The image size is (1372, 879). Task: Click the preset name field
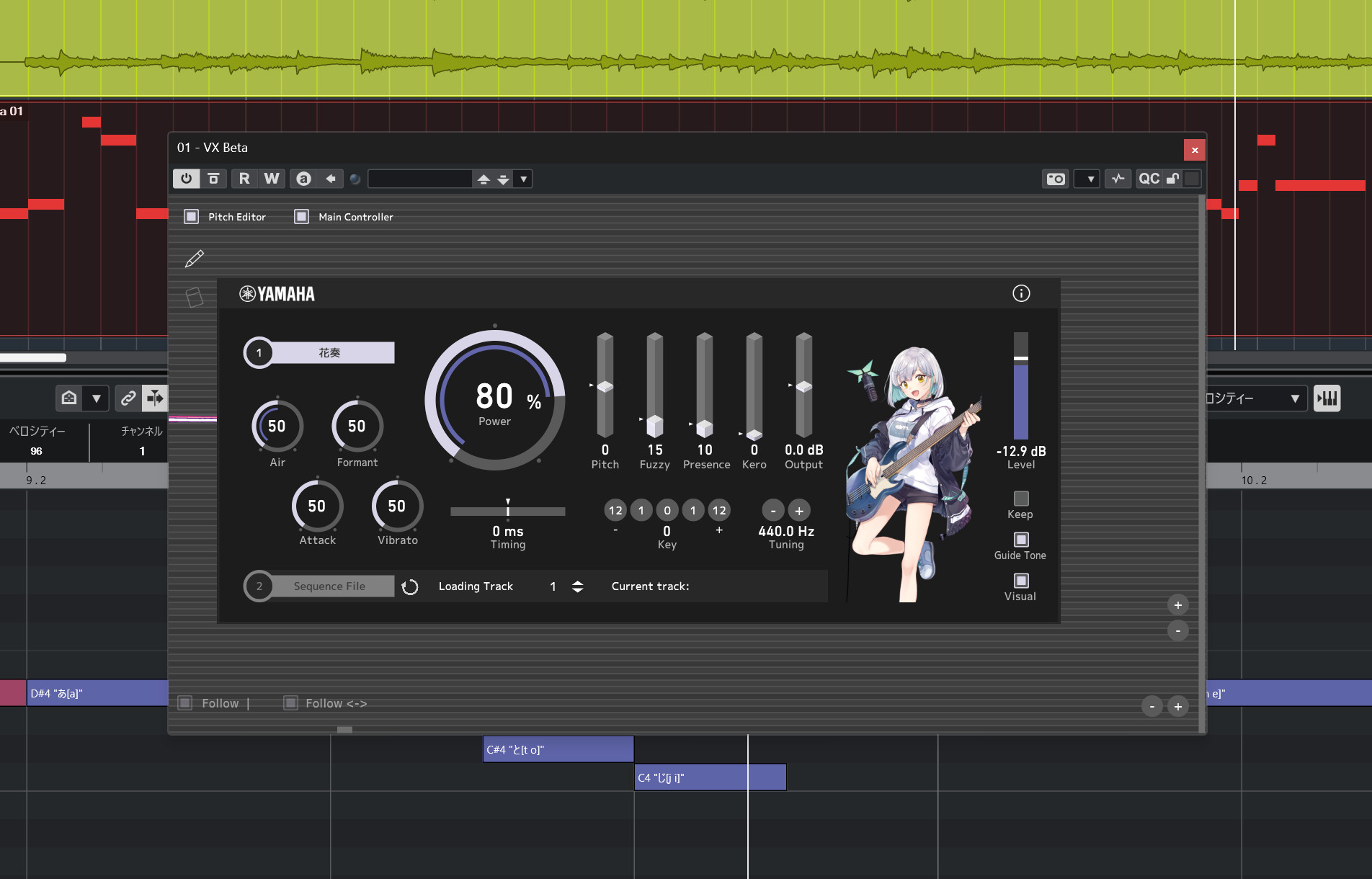coord(420,179)
